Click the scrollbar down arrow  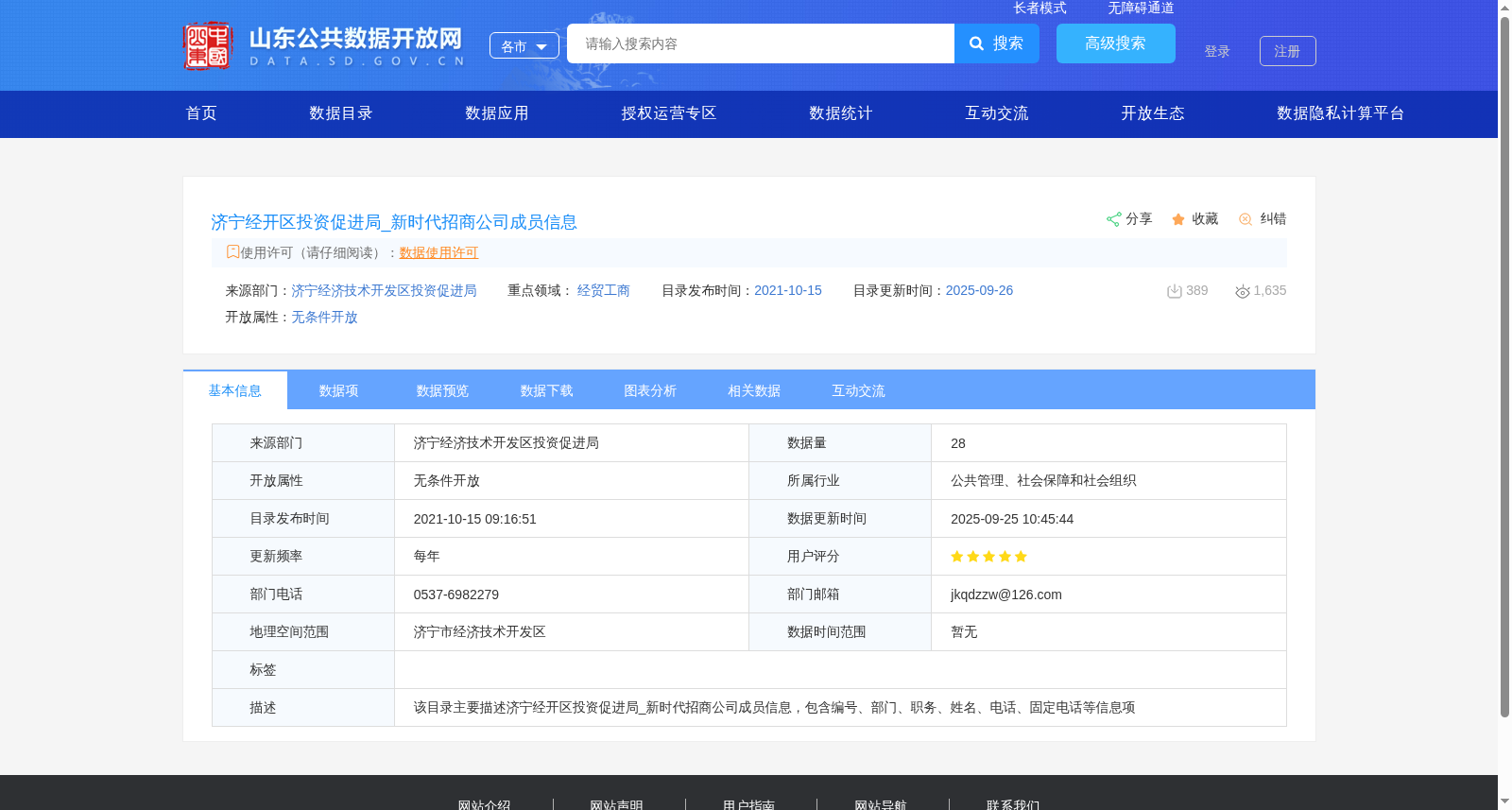pos(1504,802)
